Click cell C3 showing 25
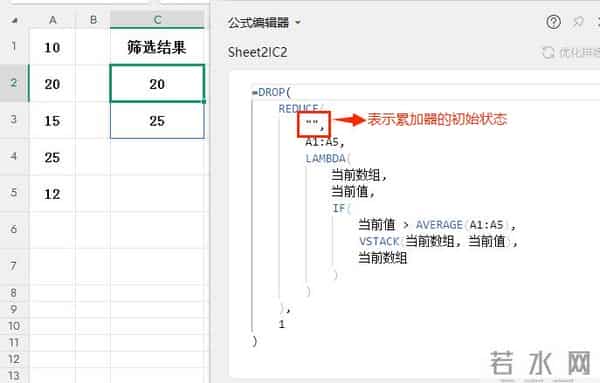Screen dimensions: 600x383 (x=157, y=121)
